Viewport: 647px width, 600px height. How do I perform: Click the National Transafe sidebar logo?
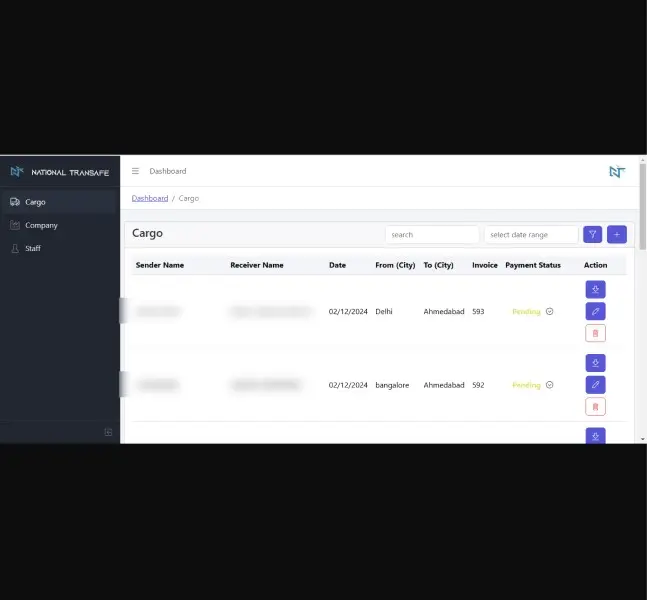coord(60,172)
